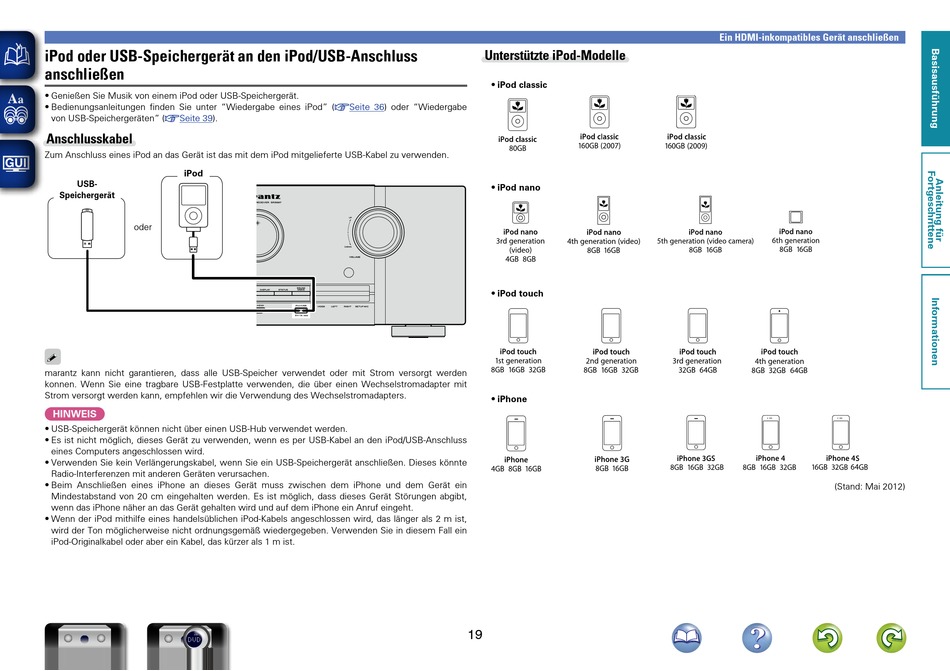Follow the "Seite 39" link
Screen dimensions: 950x671
pyautogui.click(x=195, y=119)
